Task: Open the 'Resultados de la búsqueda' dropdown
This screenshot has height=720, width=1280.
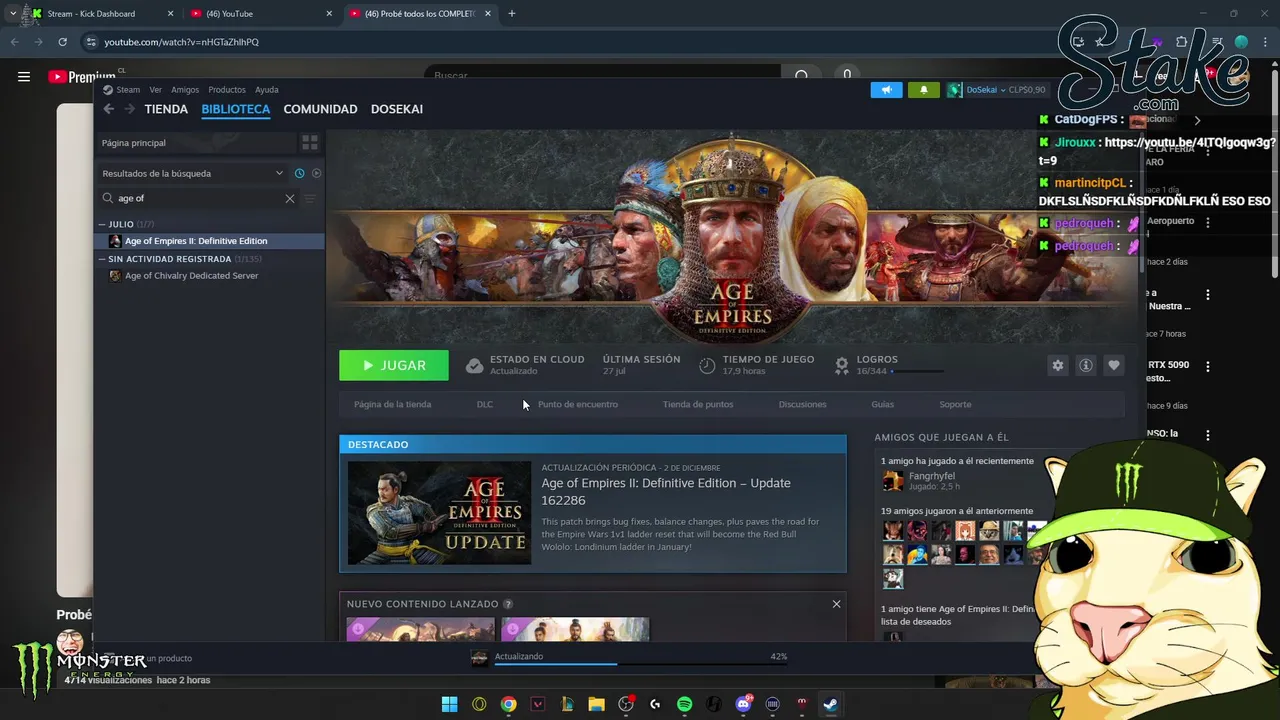Action: coord(194,173)
